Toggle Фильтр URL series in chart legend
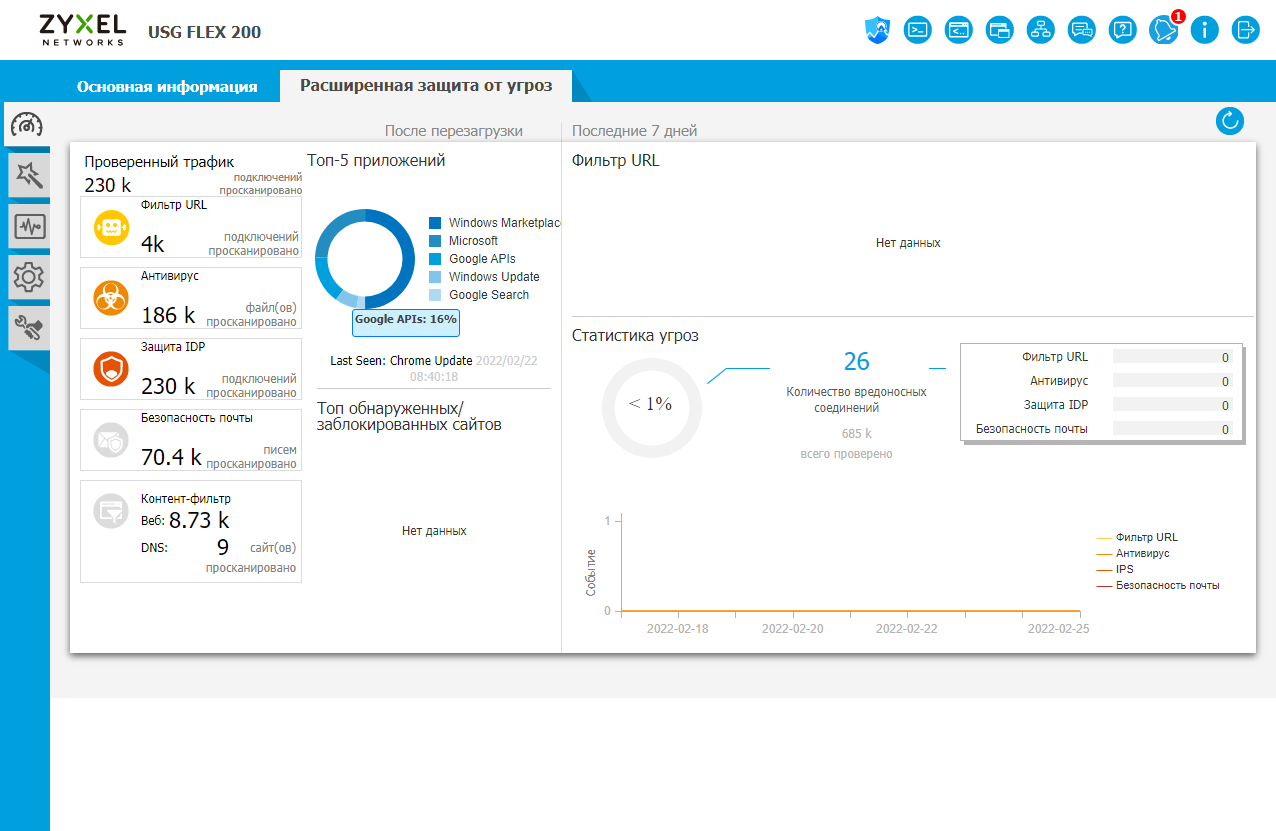The width and height of the screenshot is (1276, 831). (1137, 537)
